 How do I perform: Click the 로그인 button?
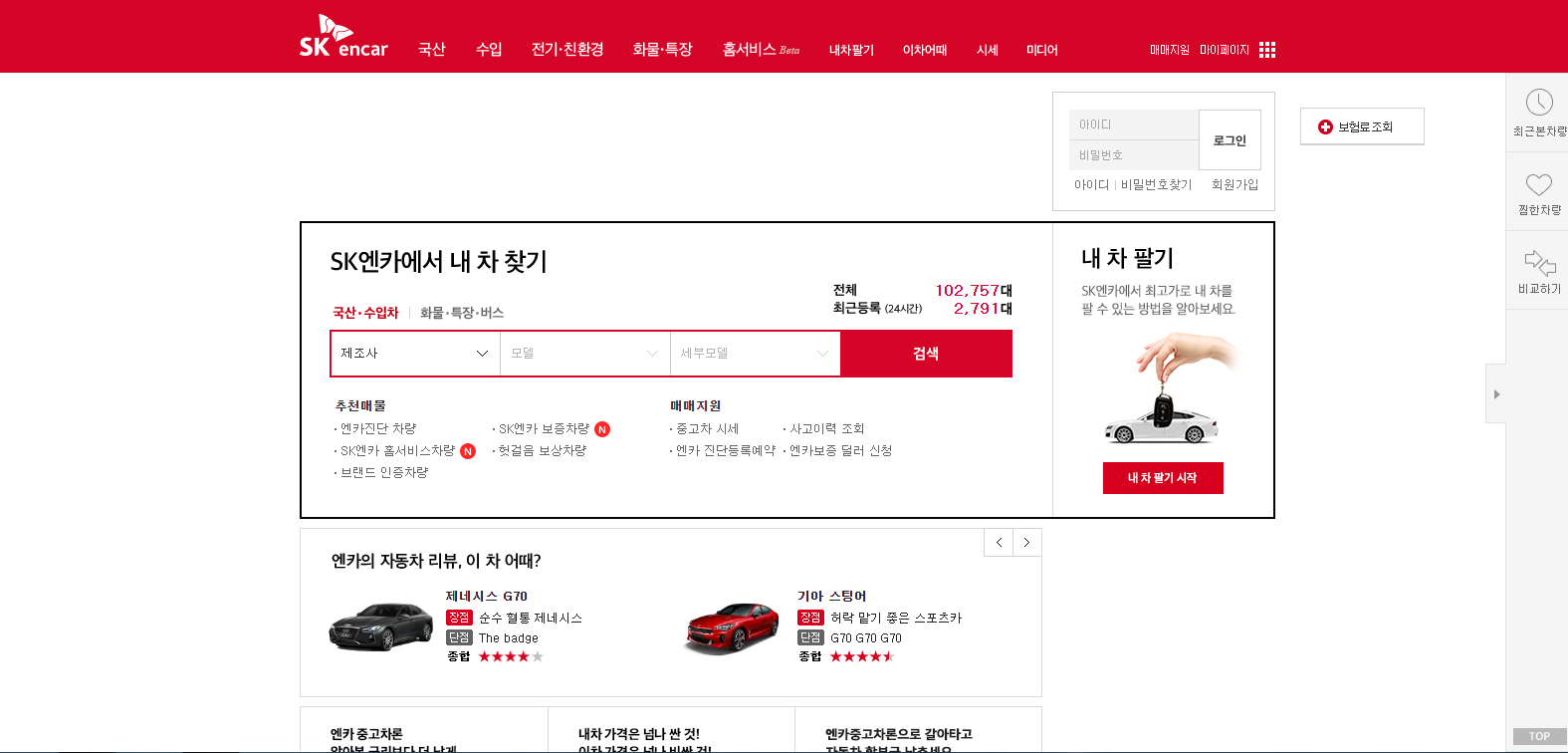[x=1230, y=140]
